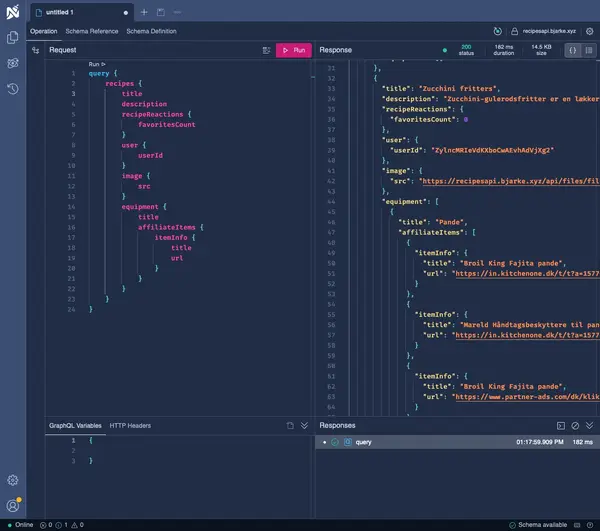Click the 14.5 KB size value
Image resolution: width=600 pixels, height=531 pixels.
pyautogui.click(x=541, y=50)
